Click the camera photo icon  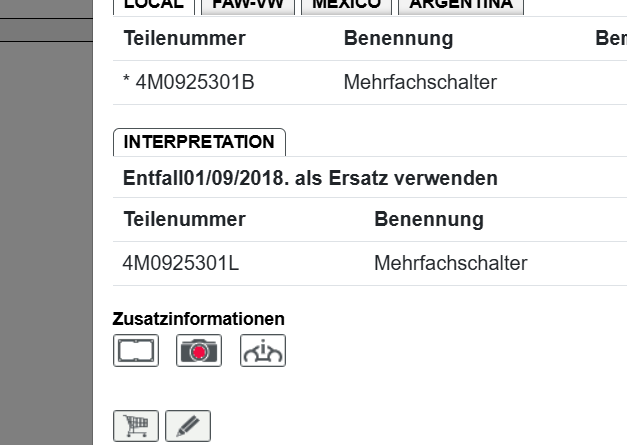coord(199,351)
